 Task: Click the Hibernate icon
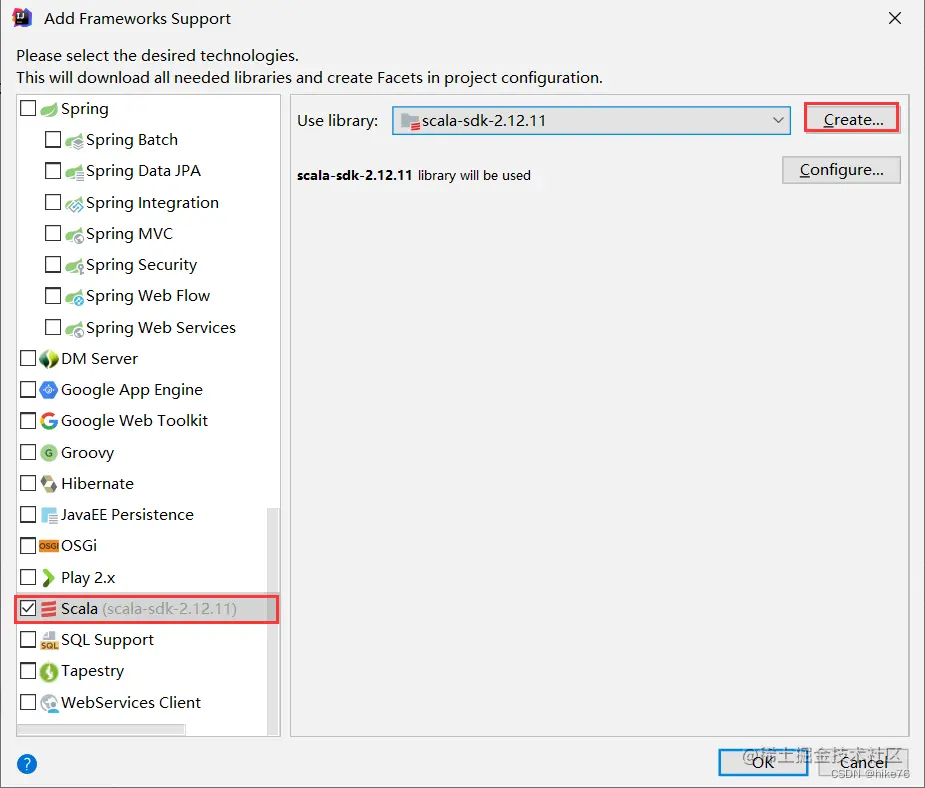point(49,484)
